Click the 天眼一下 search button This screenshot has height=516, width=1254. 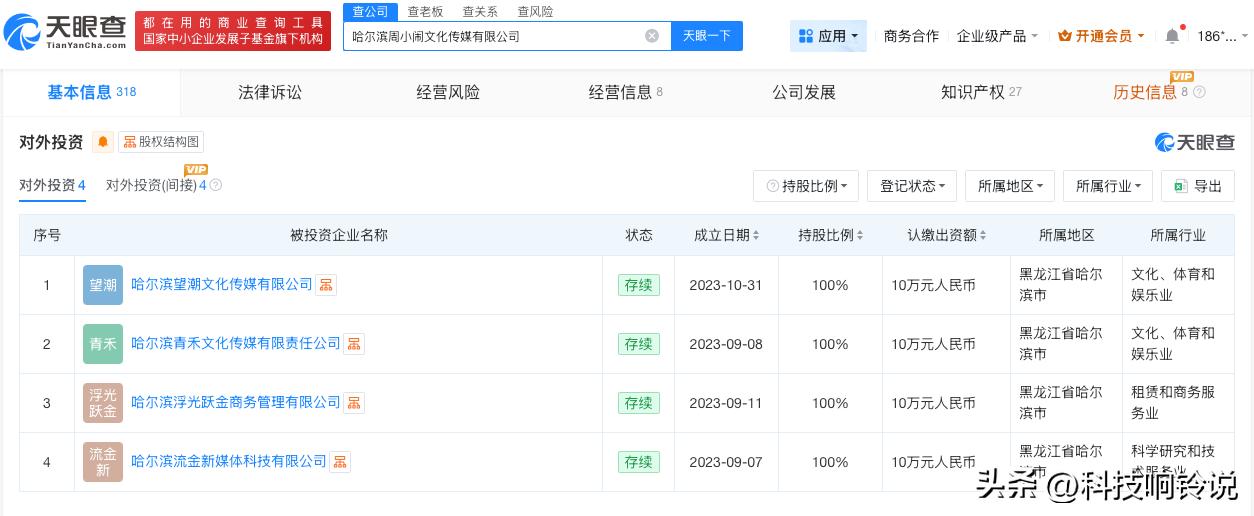[x=707, y=36]
